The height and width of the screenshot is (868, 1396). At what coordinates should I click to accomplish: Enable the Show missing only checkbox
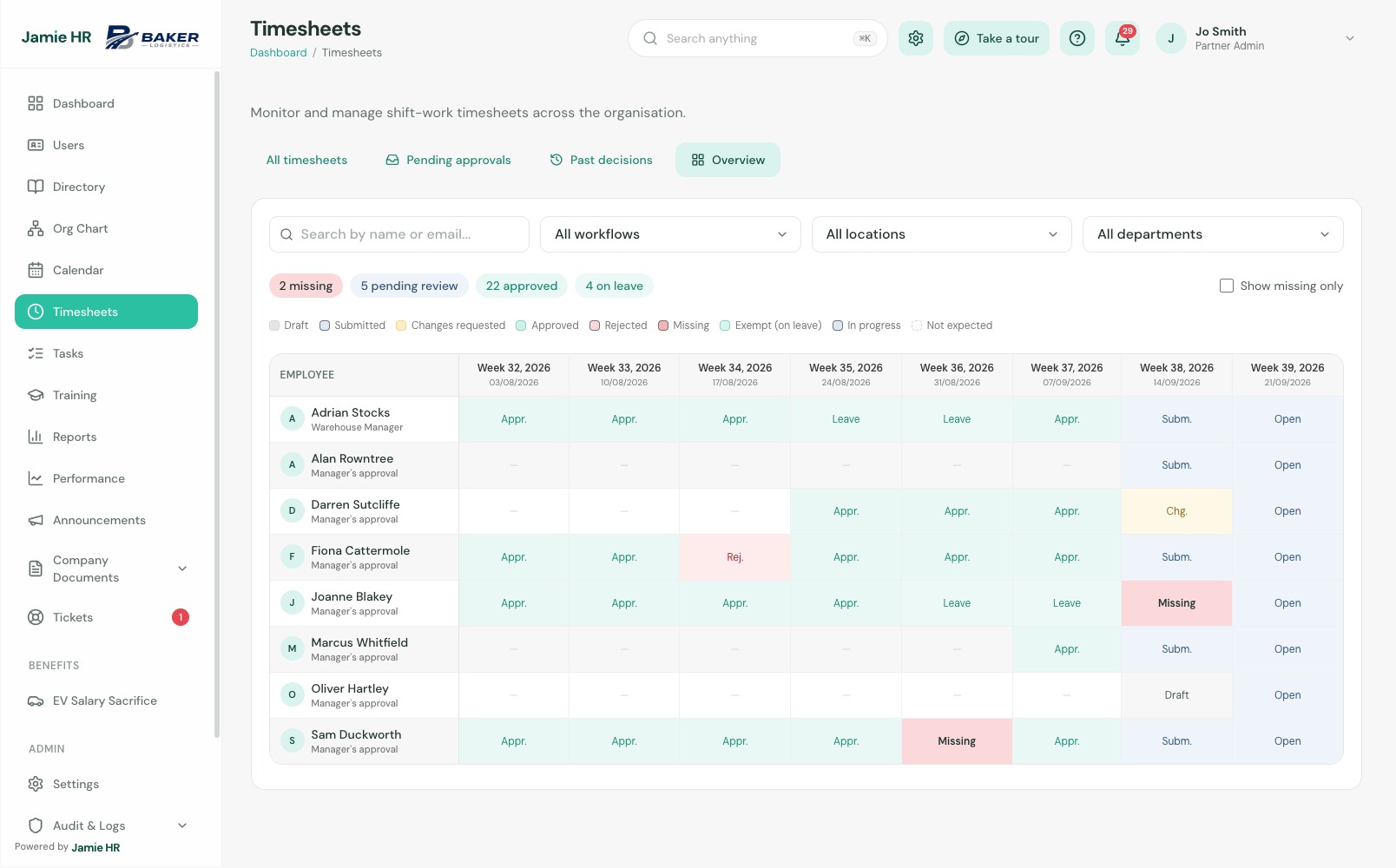coord(1227,286)
